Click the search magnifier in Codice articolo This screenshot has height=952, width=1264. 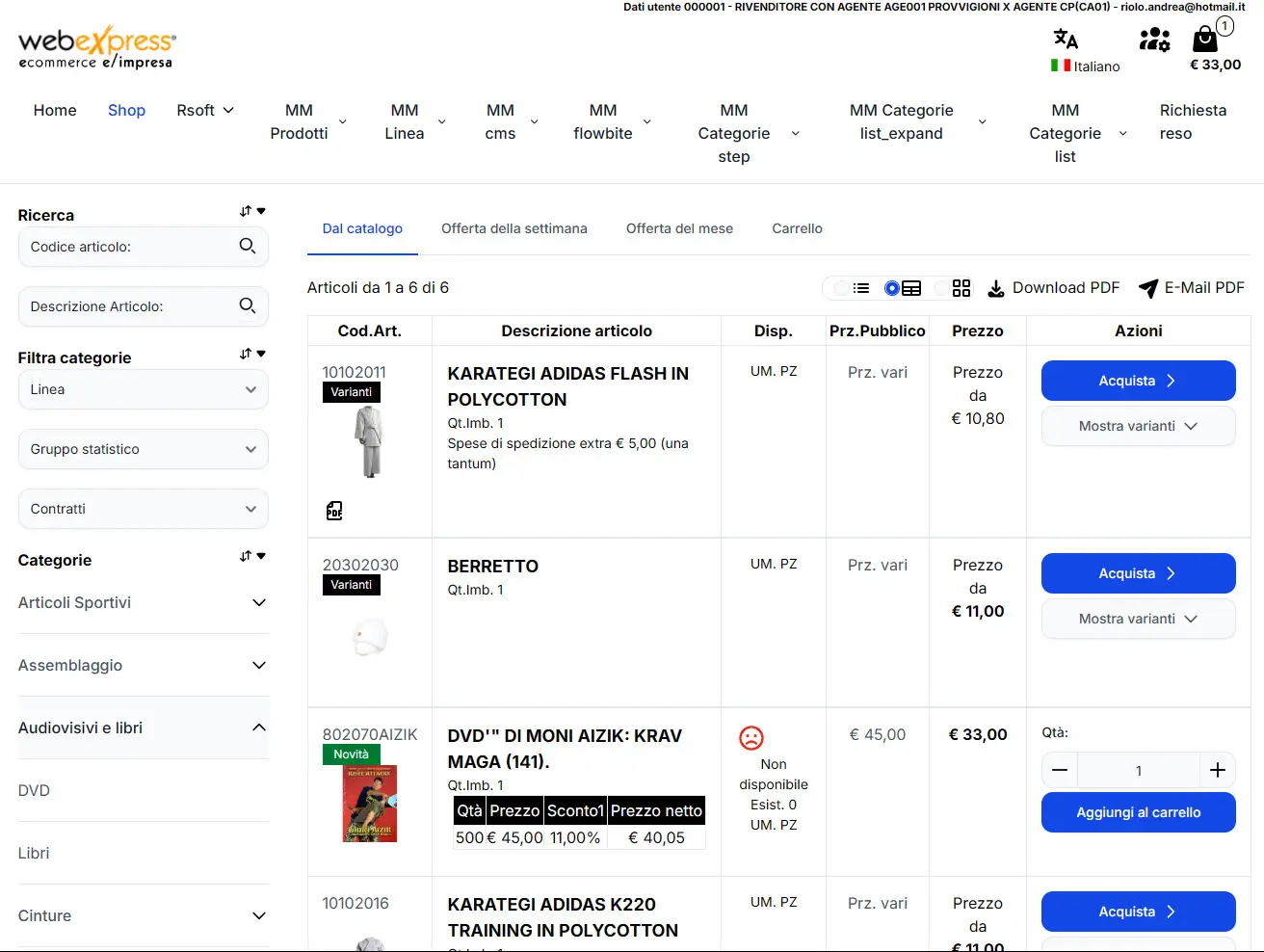point(248,247)
